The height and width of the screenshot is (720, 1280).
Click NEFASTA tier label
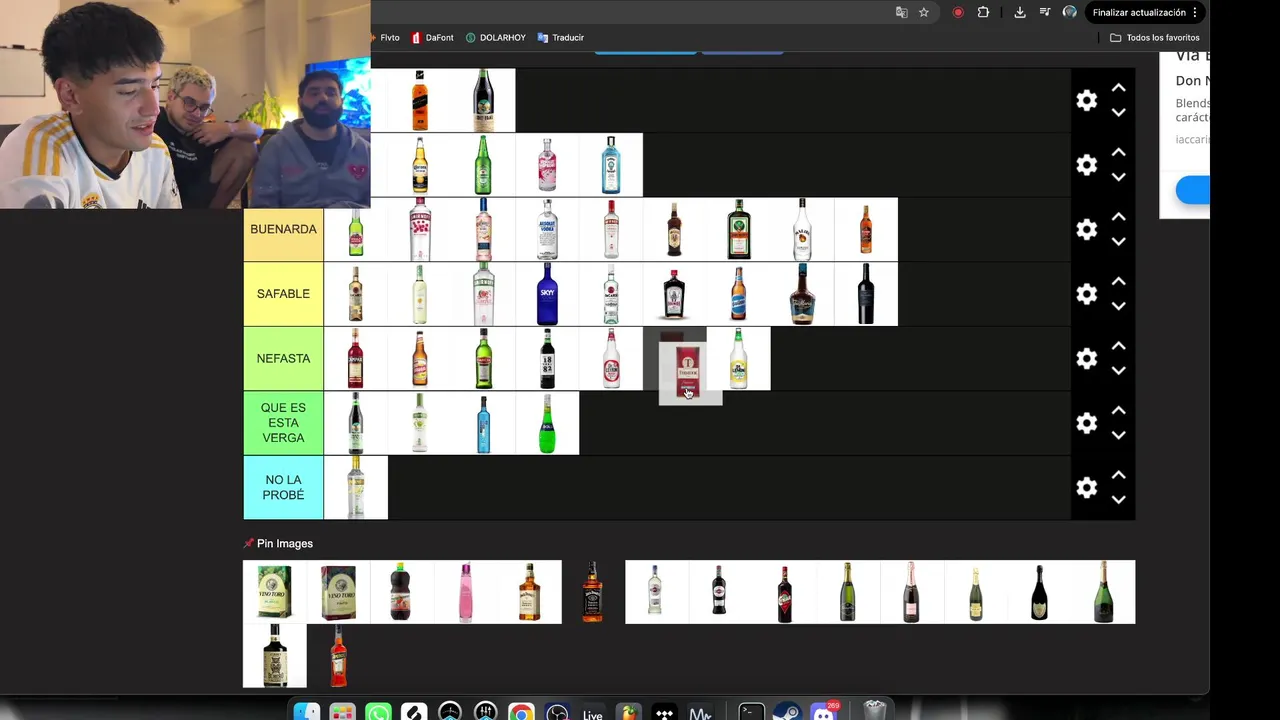[283, 358]
